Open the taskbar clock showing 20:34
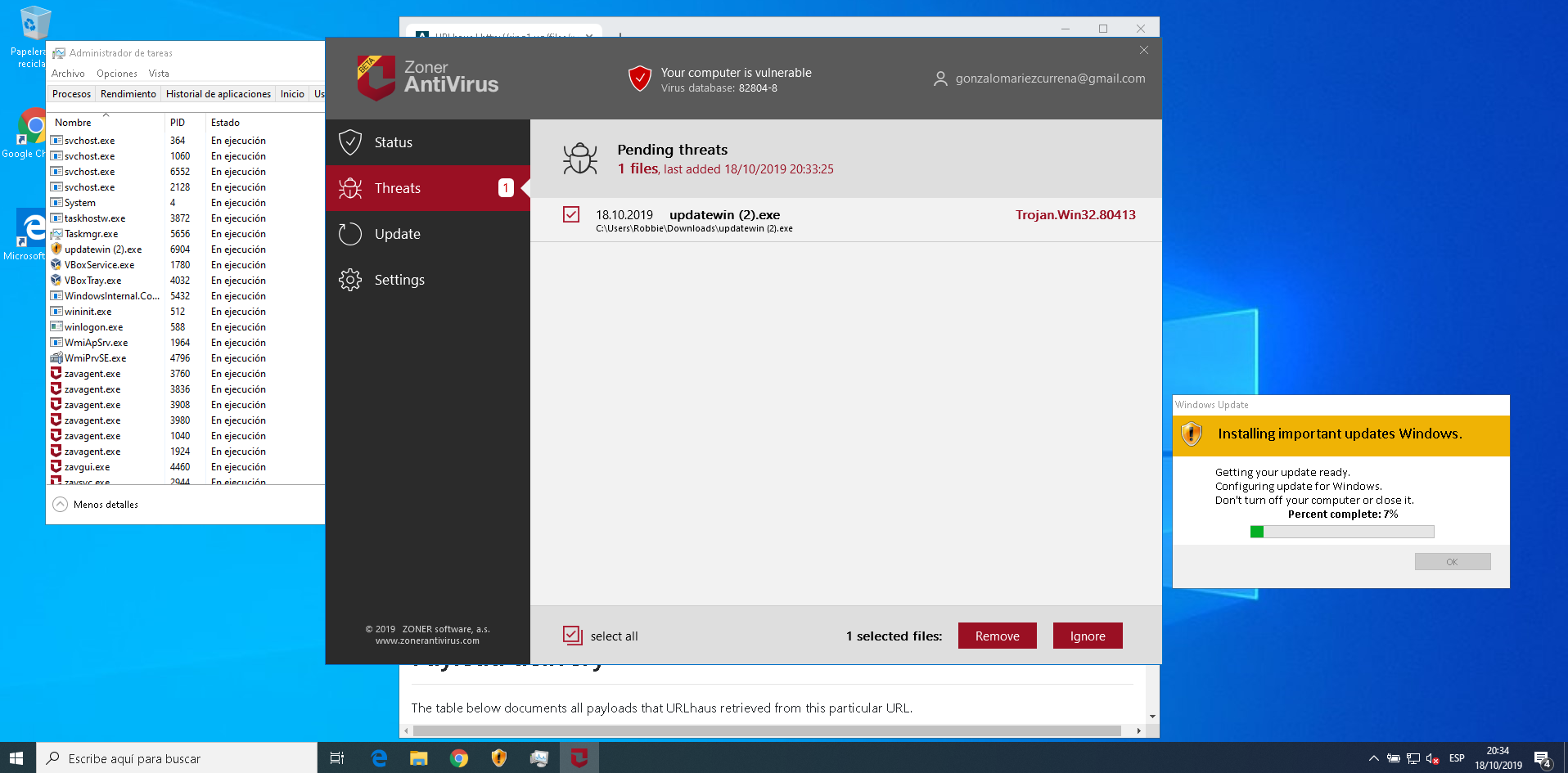This screenshot has width=1568, height=773. pyautogui.click(x=1498, y=758)
